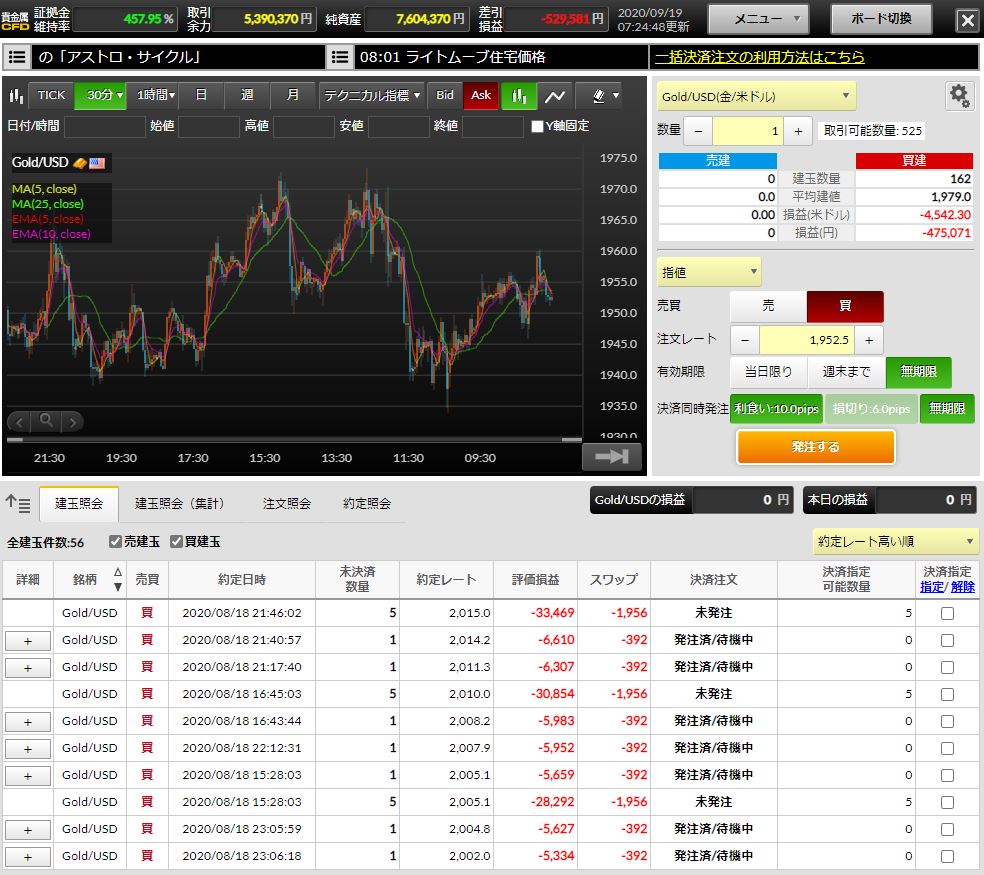The width and height of the screenshot is (984, 875).
Task: Click the ボード切換 button
Action: pos(881,19)
